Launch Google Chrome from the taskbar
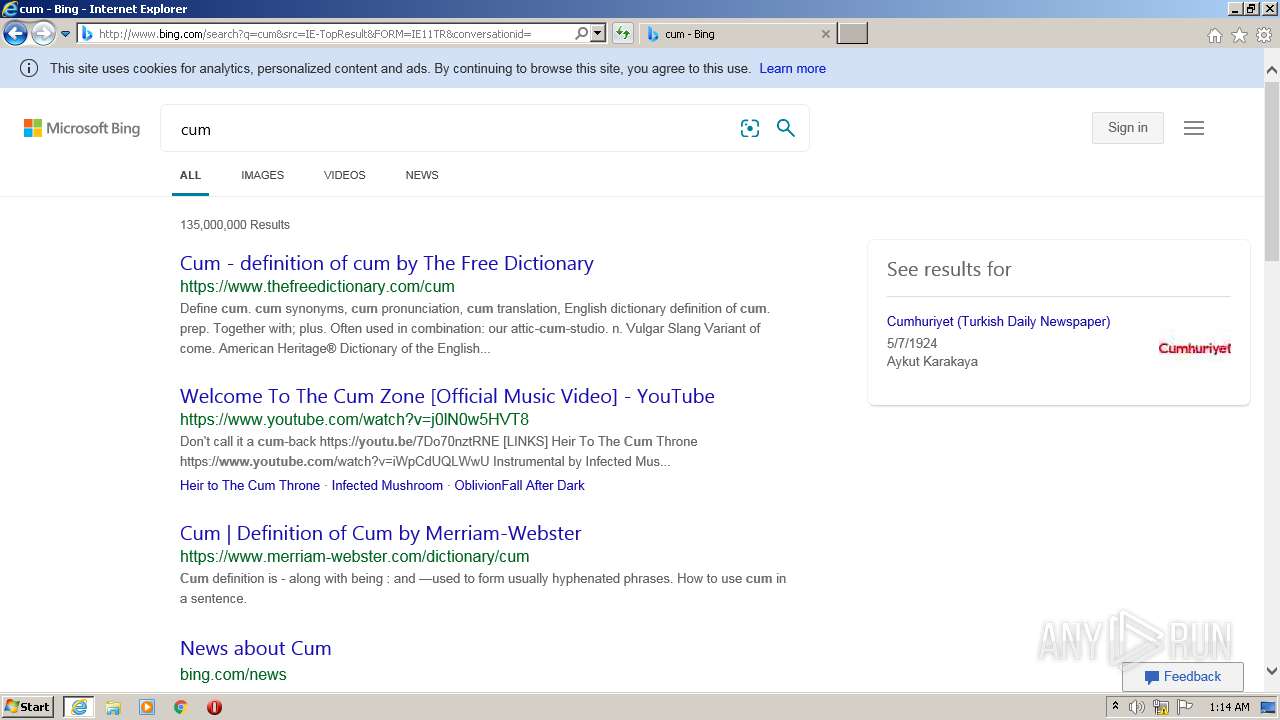The image size is (1280, 720). click(180, 707)
